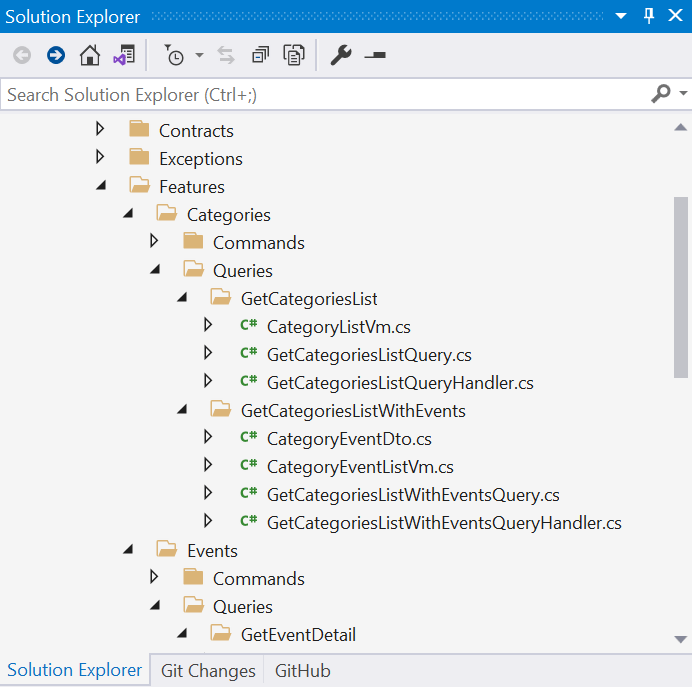Open the CategoryEventDto.cs file name
This screenshot has width=692, height=687.
click(x=349, y=439)
